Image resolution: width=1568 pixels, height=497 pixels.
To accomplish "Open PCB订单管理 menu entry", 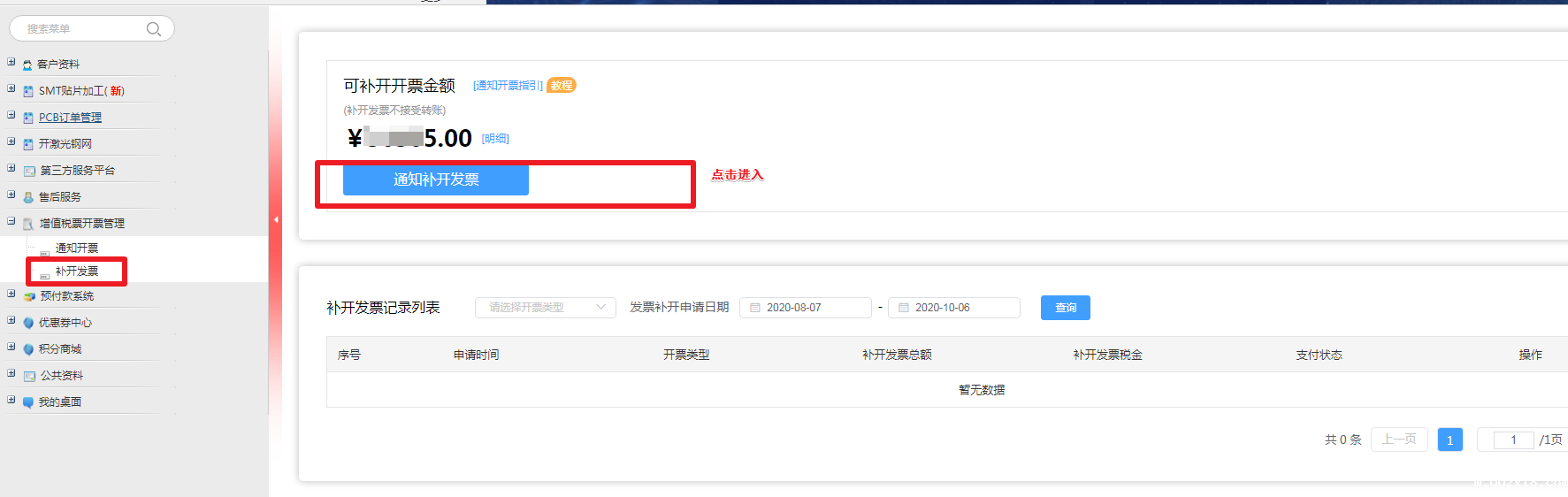I will 70,118.
